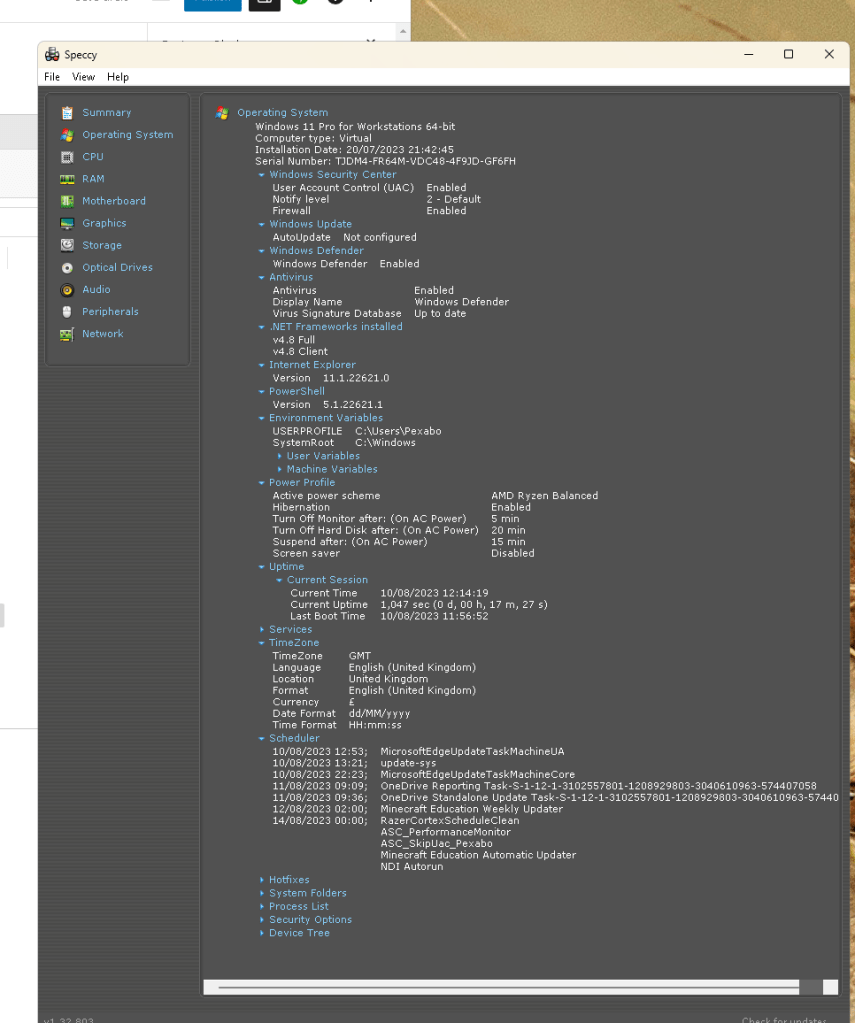
Task: Open the View menu
Action: tap(83, 77)
